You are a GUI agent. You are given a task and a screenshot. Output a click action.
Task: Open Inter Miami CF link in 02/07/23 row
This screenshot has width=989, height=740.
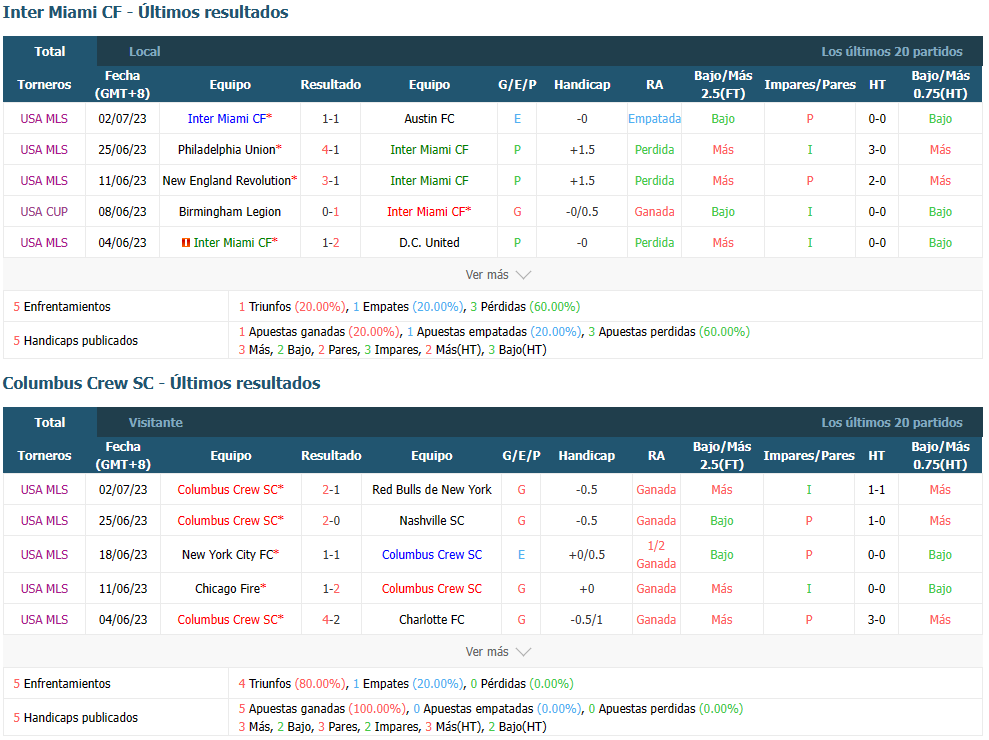[230, 119]
